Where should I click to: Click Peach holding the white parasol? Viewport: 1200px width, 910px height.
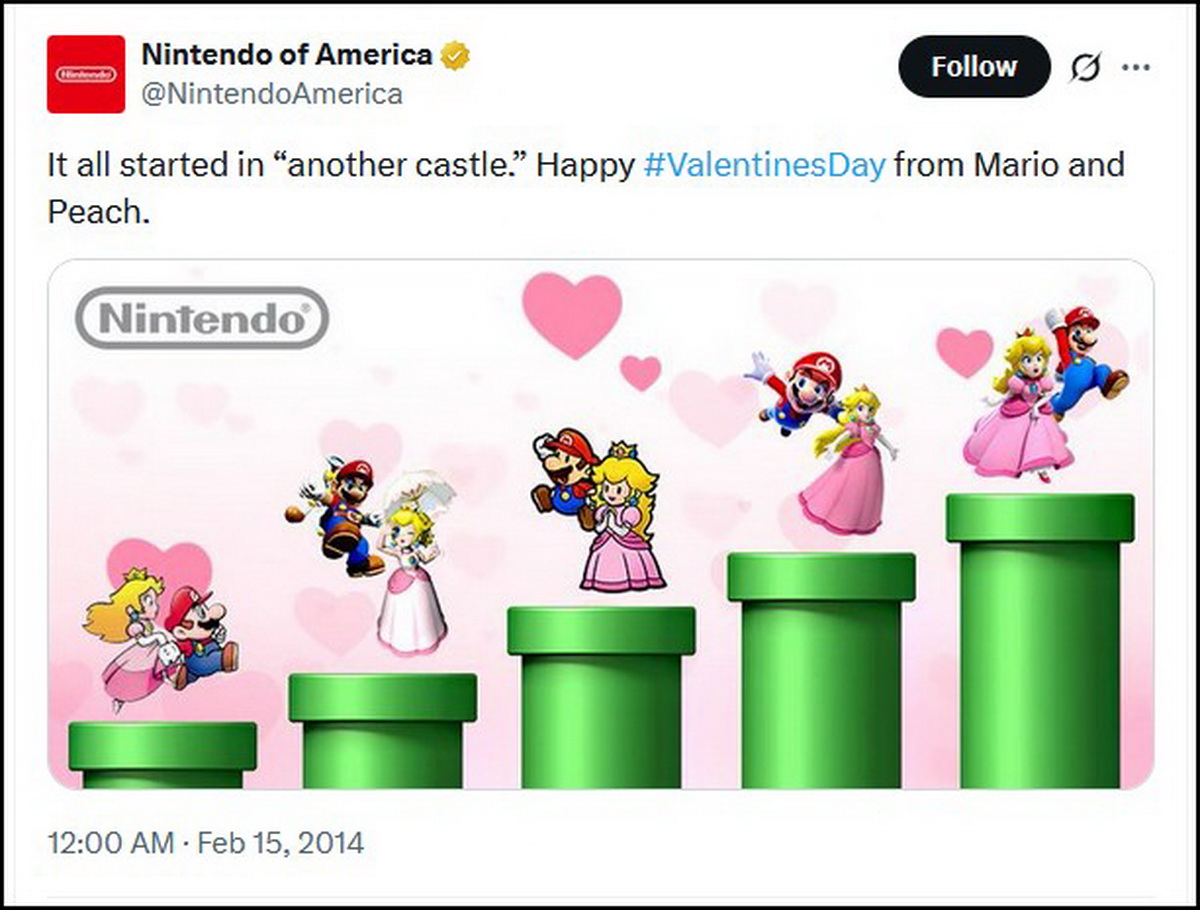click(x=414, y=565)
